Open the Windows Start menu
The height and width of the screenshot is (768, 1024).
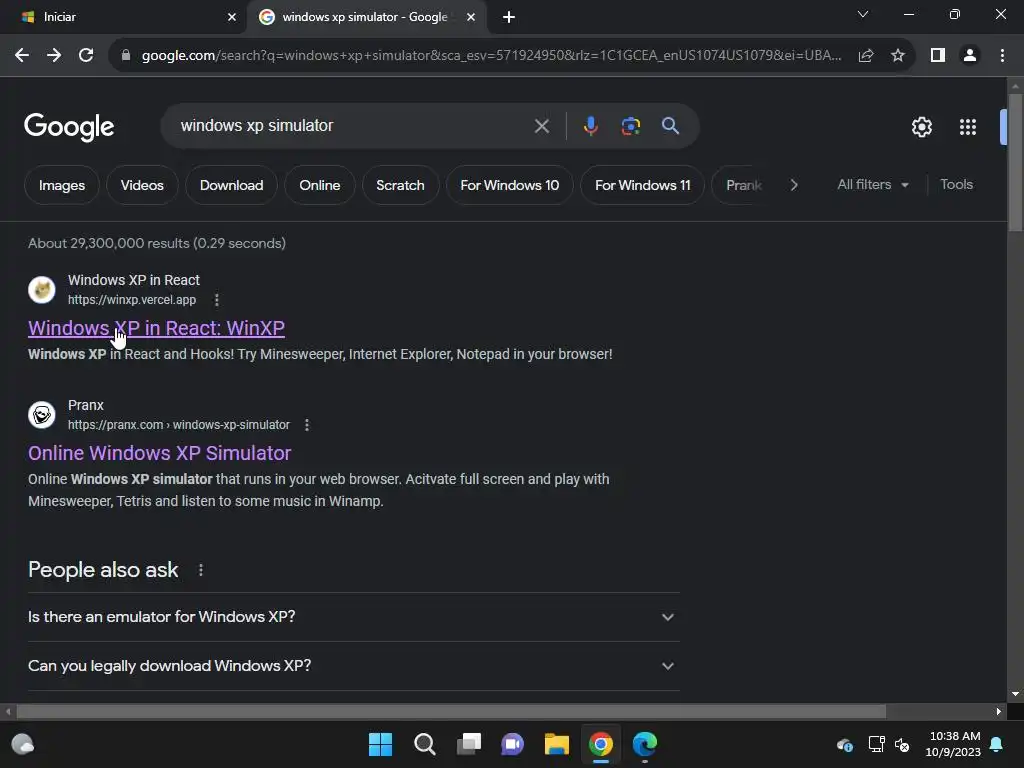pyautogui.click(x=381, y=744)
